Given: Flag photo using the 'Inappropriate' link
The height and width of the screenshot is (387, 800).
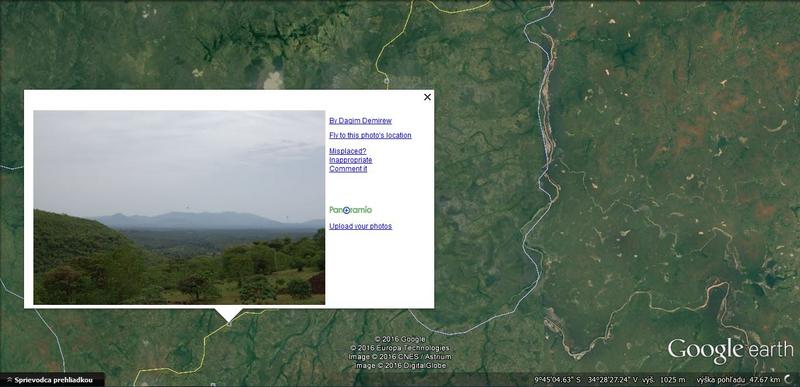Looking at the screenshot, I should coord(351,160).
